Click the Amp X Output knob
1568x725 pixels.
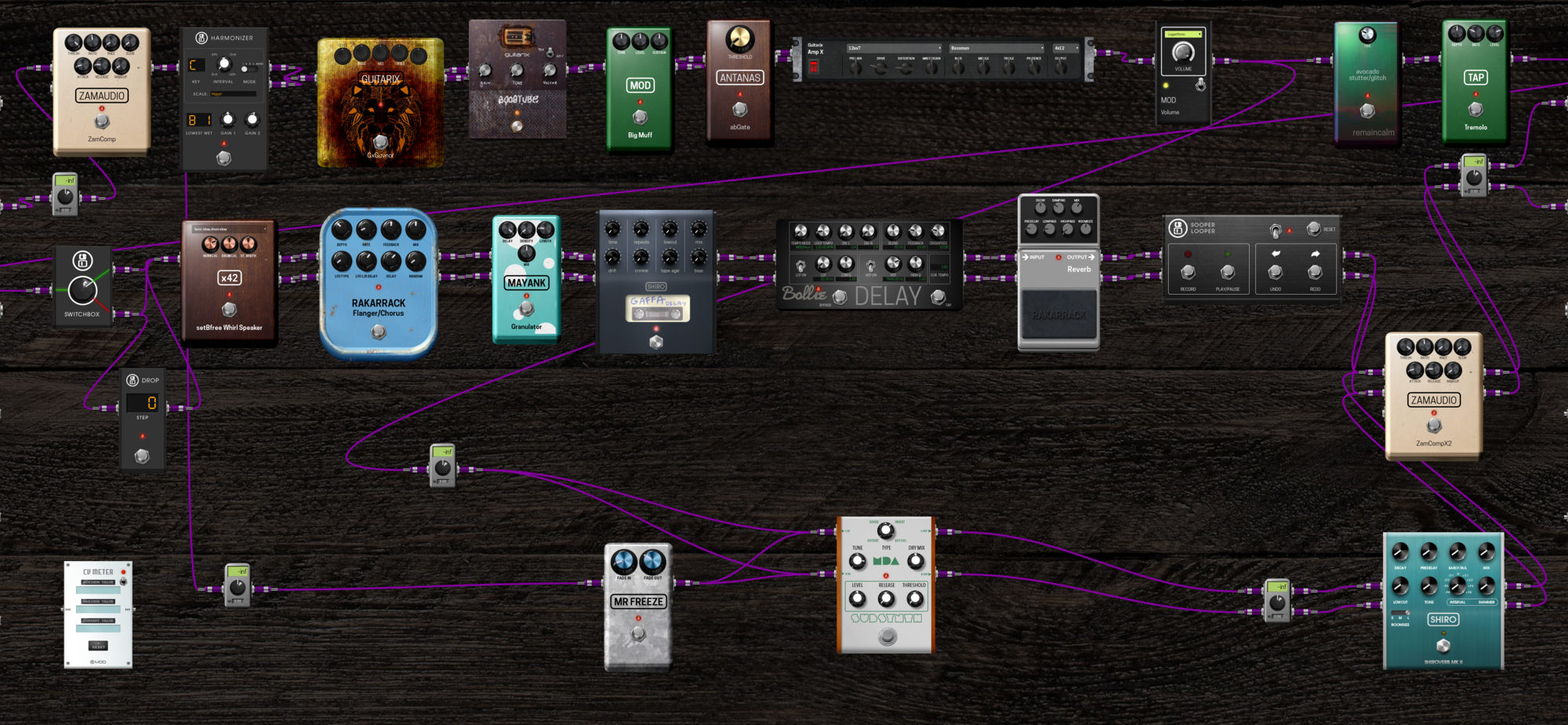point(1061,68)
